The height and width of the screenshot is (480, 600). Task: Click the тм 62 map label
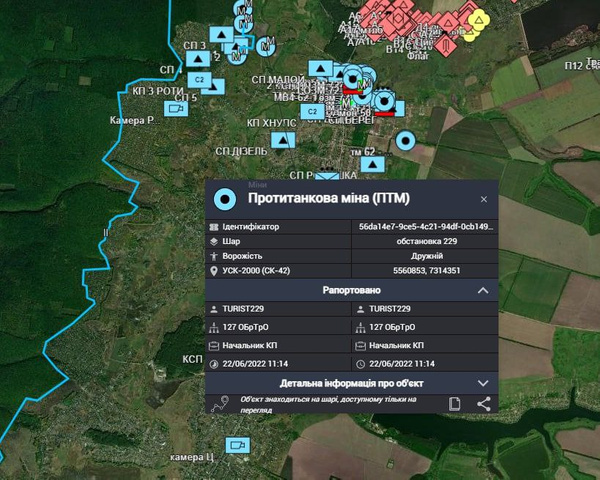point(363,152)
